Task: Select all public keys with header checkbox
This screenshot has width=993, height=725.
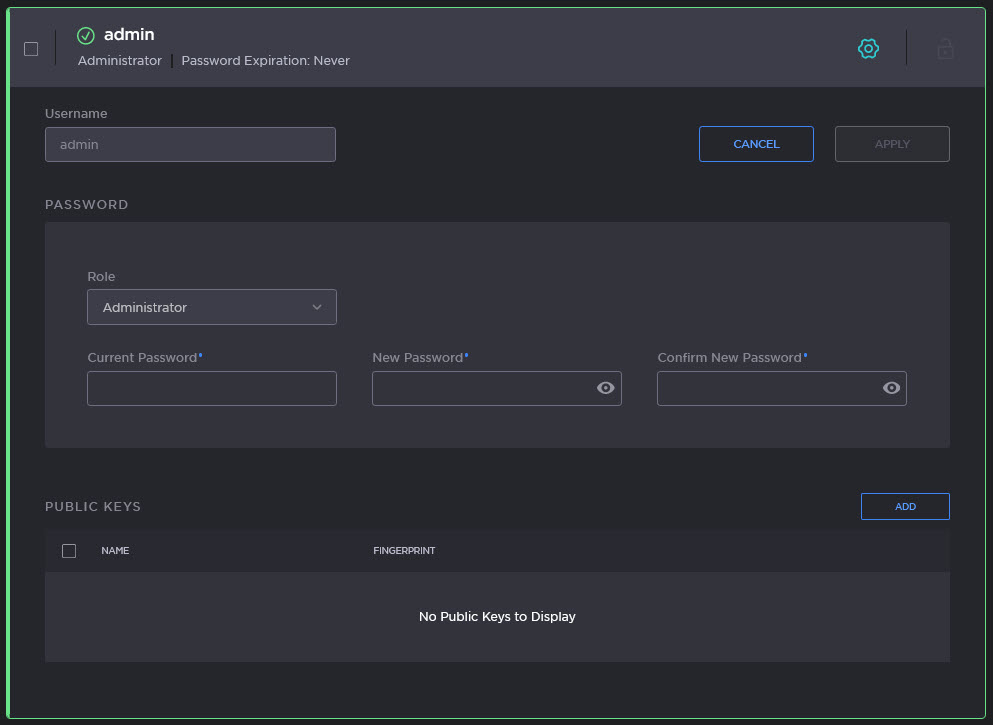Action: pyautogui.click(x=69, y=551)
